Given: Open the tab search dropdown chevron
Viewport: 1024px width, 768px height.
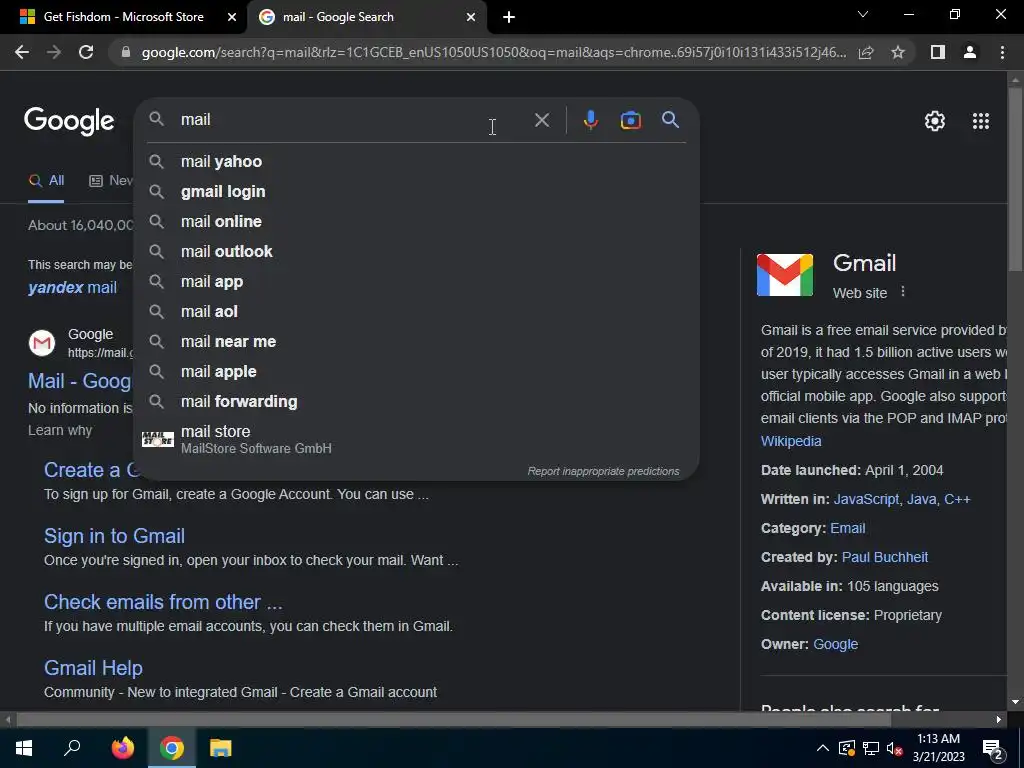Looking at the screenshot, I should [863, 14].
